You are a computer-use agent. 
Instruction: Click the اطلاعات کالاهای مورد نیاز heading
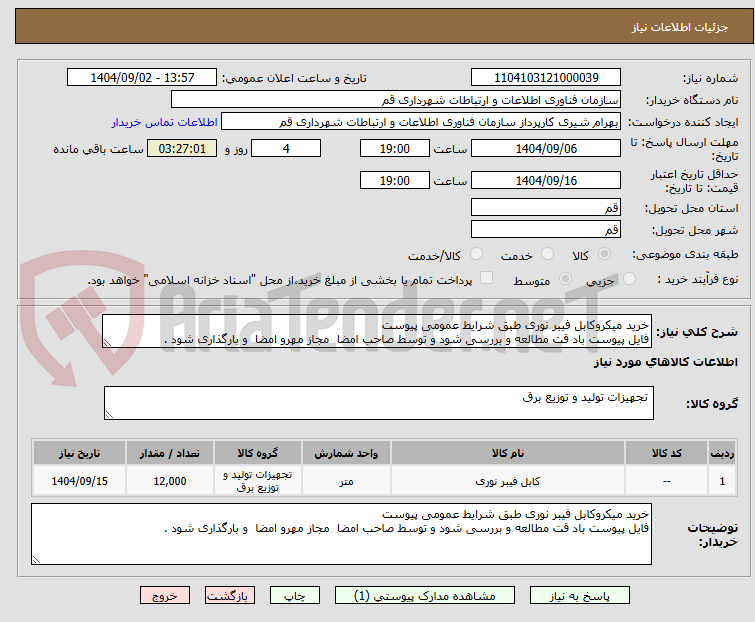(665, 362)
